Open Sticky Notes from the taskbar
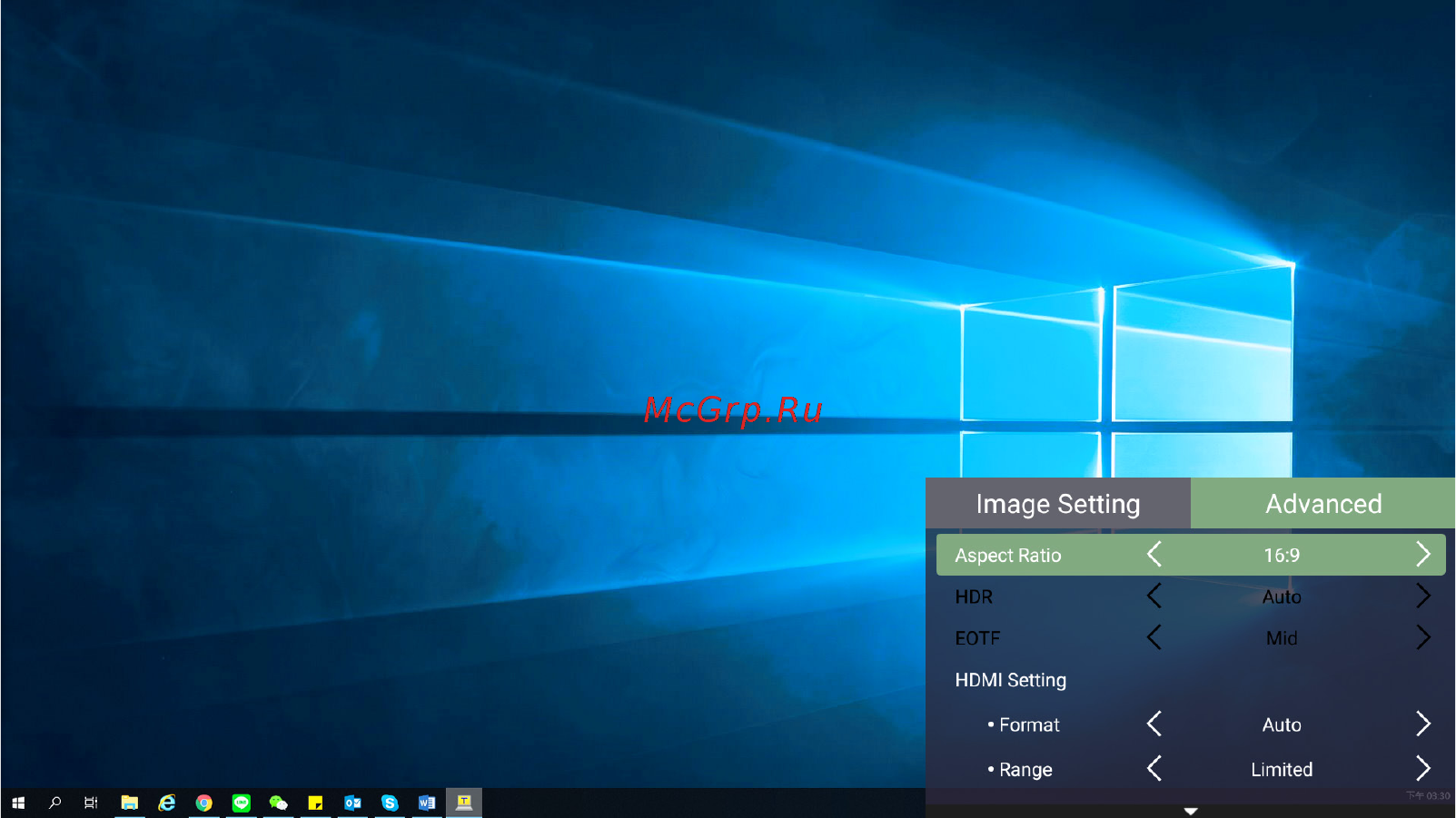This screenshot has height=818, width=1456. (x=315, y=803)
